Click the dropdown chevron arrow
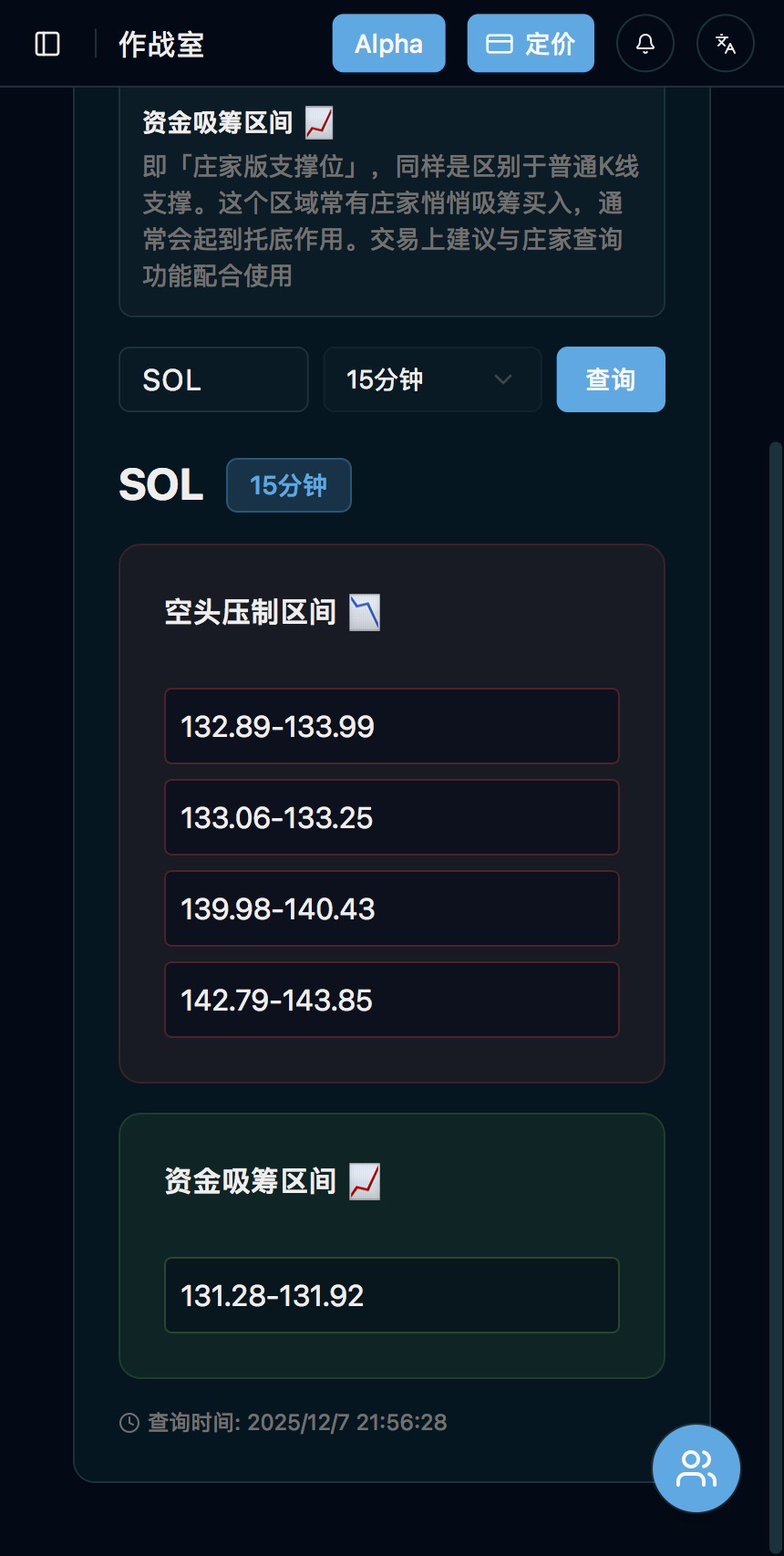Image resolution: width=784 pixels, height=1556 pixels. (502, 379)
